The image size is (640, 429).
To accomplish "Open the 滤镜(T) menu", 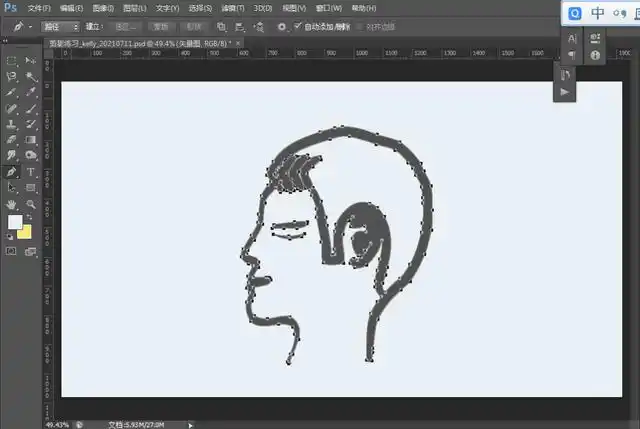I will point(233,8).
